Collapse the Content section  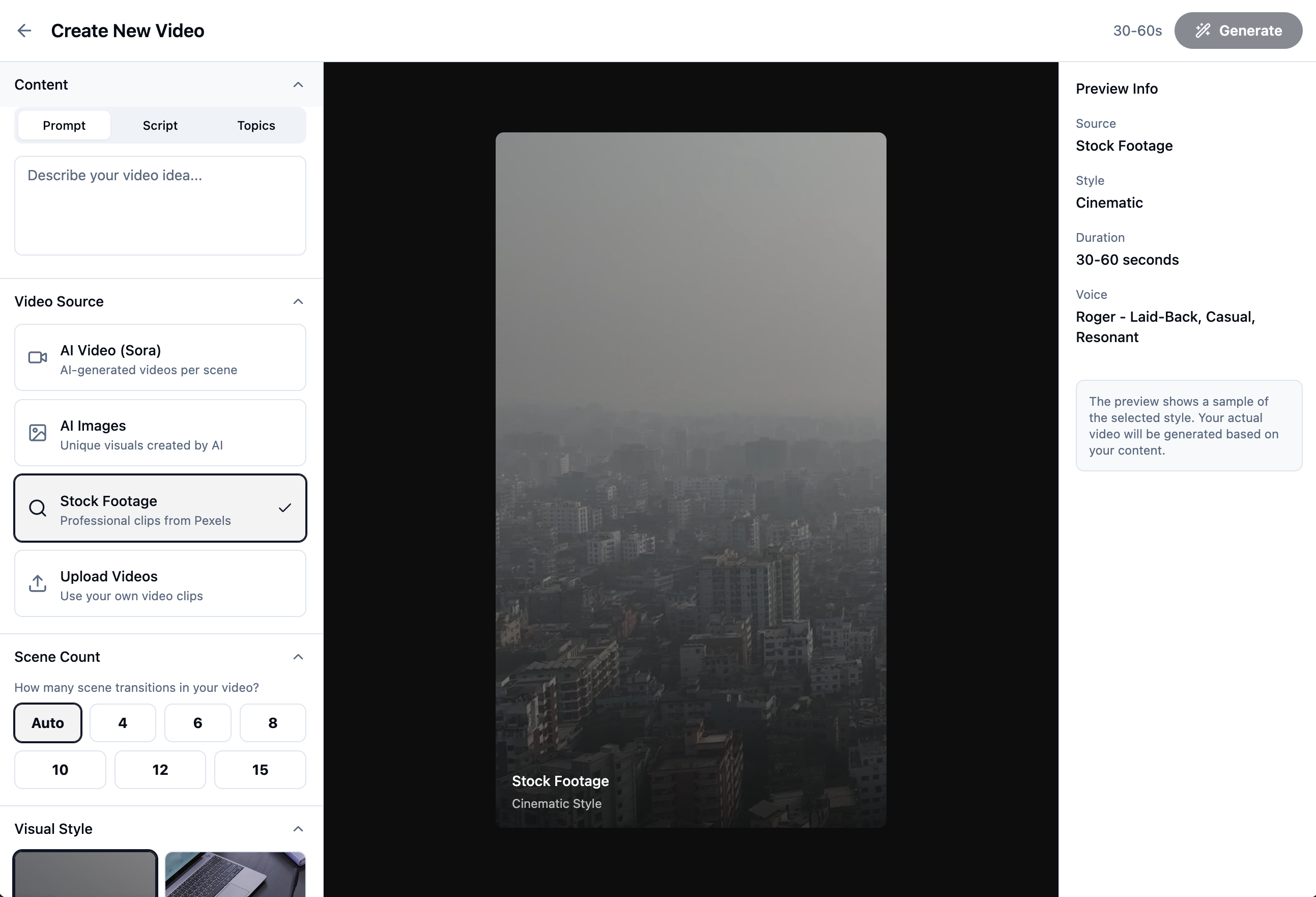(x=298, y=85)
